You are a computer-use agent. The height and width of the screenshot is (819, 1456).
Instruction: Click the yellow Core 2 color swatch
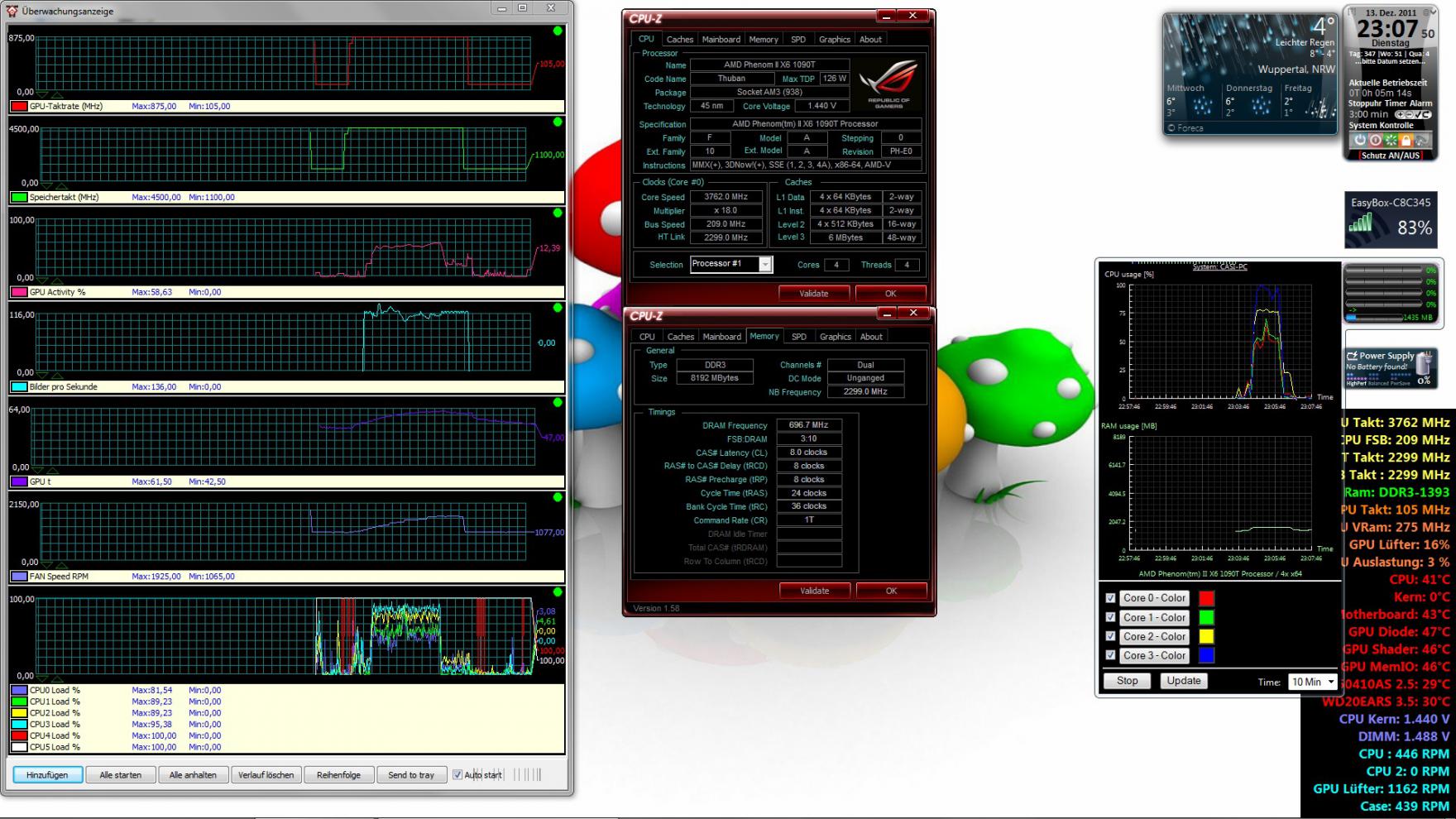point(1207,636)
